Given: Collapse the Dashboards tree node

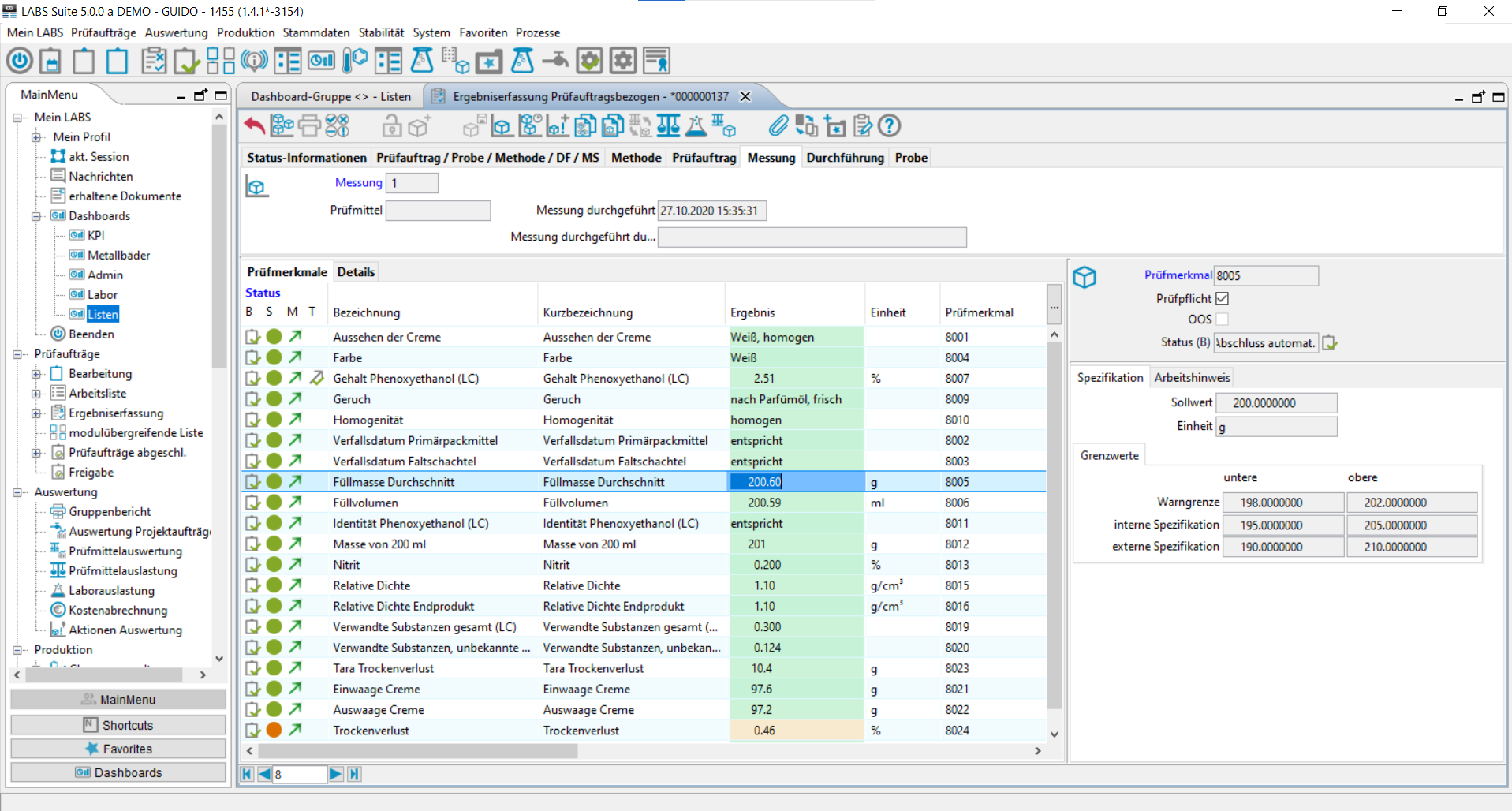Looking at the screenshot, I should point(36,216).
